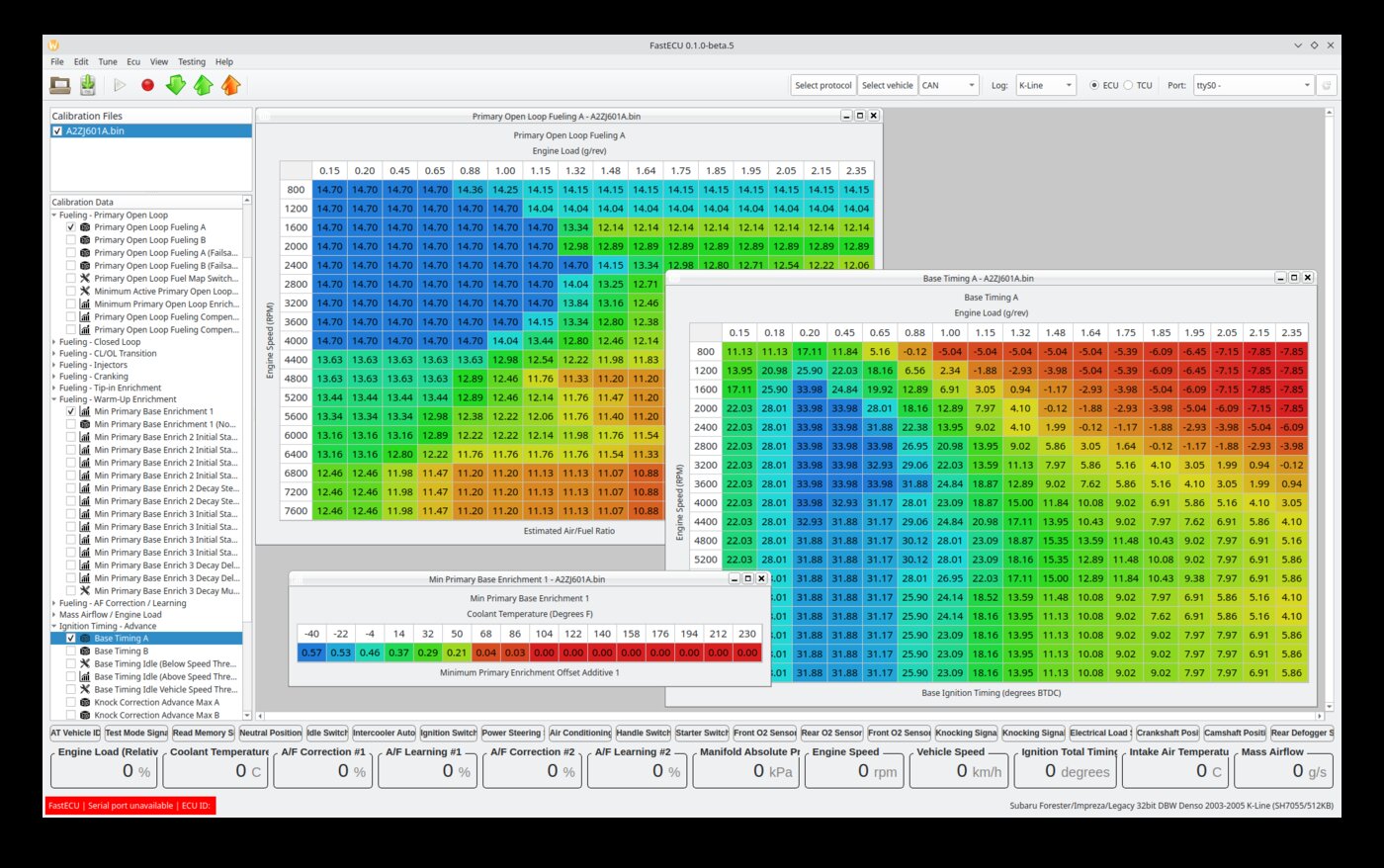
Task: Check the Primary Open Loop Fueling B checkbox
Action: click(70, 240)
